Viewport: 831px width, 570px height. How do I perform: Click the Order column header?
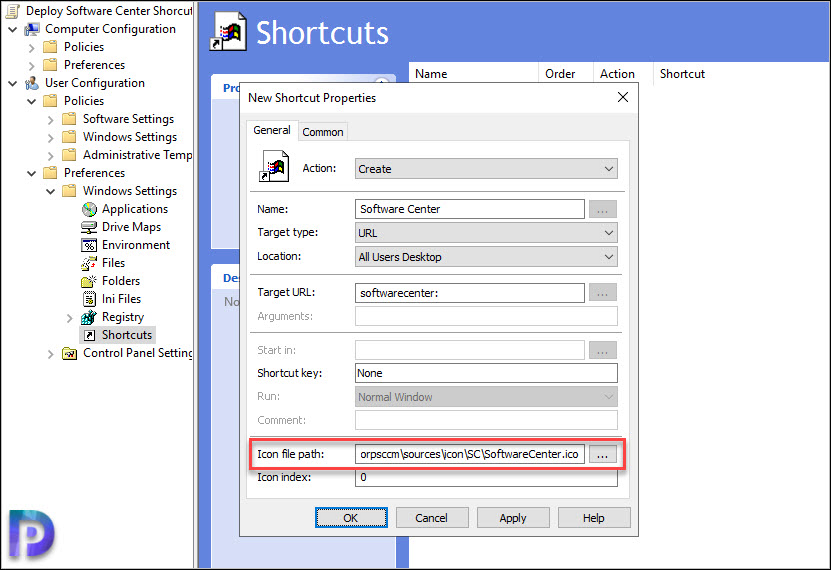click(565, 74)
